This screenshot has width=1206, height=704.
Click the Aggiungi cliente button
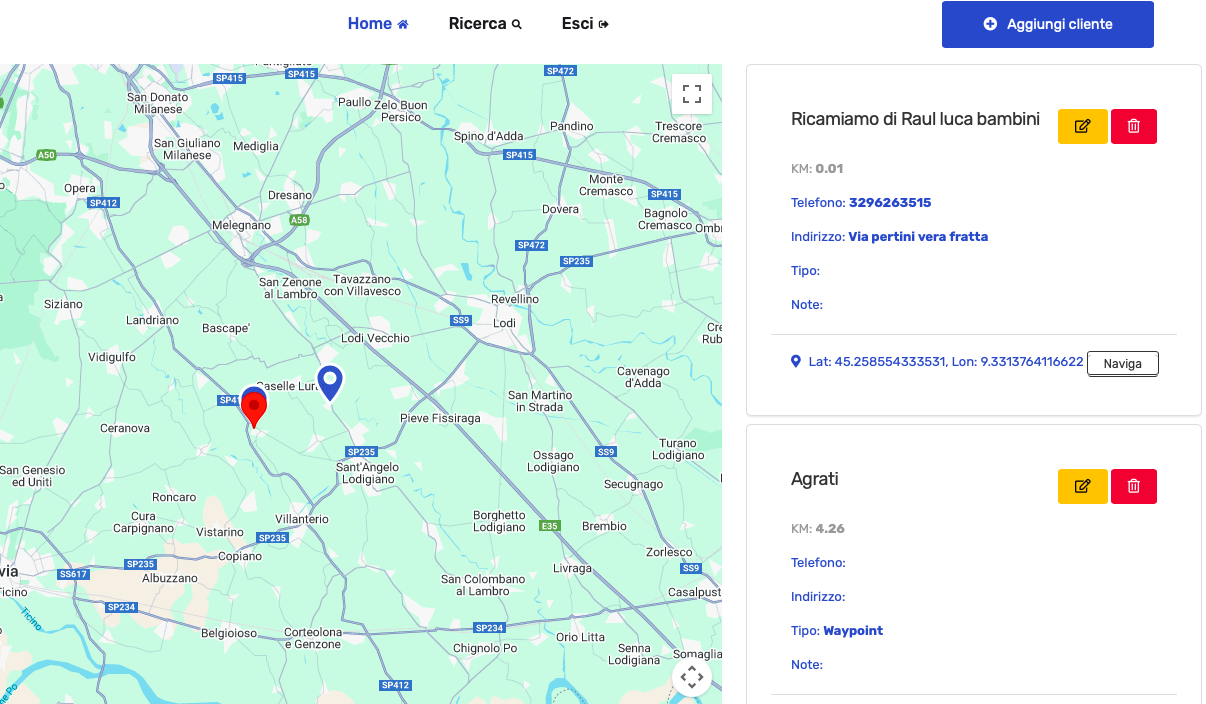tap(1048, 24)
